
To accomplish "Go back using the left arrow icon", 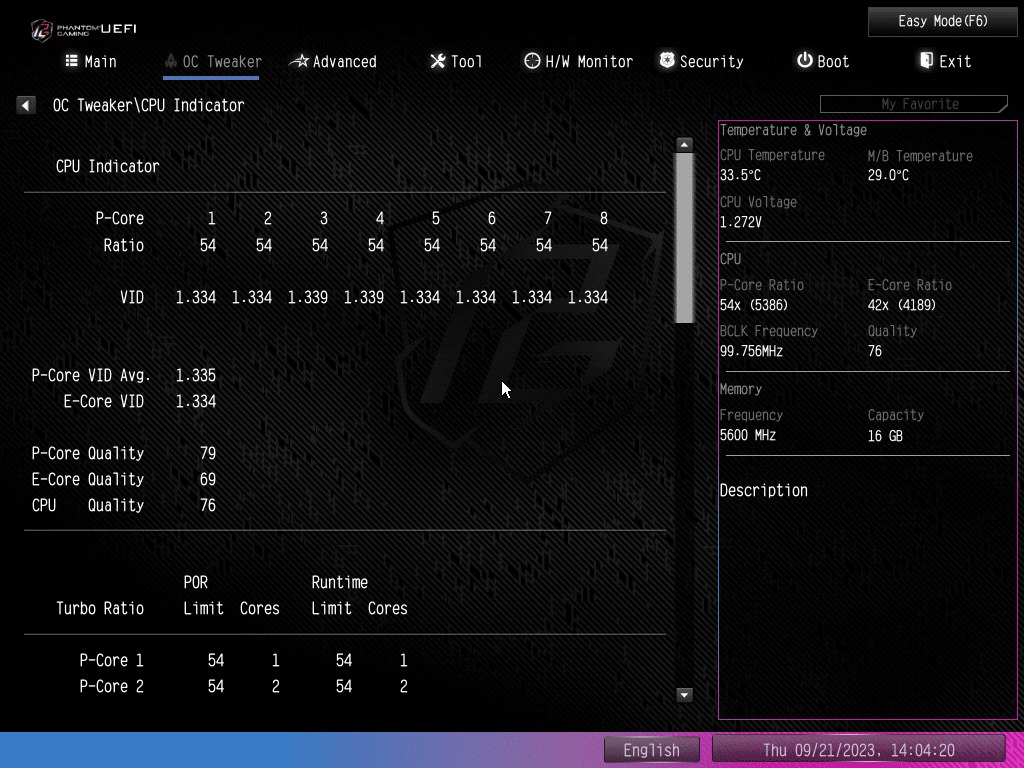I will click(x=26, y=105).
